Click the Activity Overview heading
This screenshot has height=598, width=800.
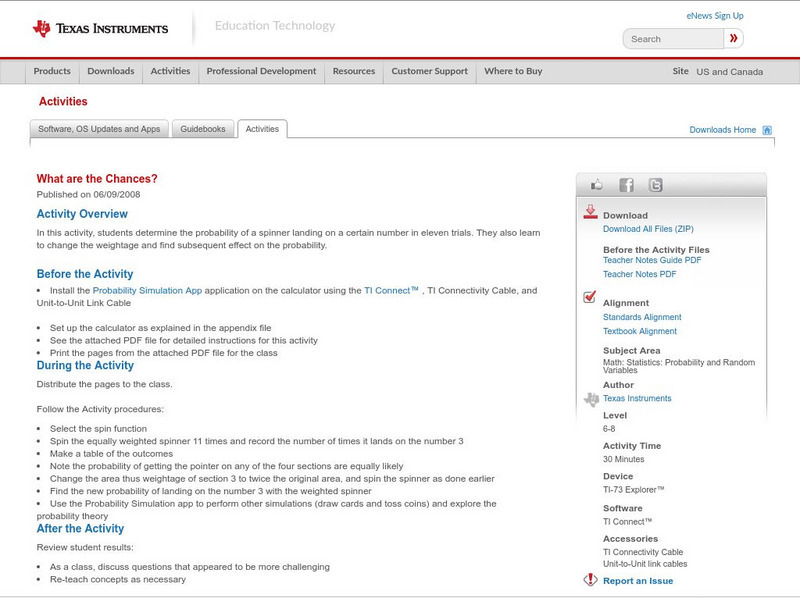tap(82, 214)
